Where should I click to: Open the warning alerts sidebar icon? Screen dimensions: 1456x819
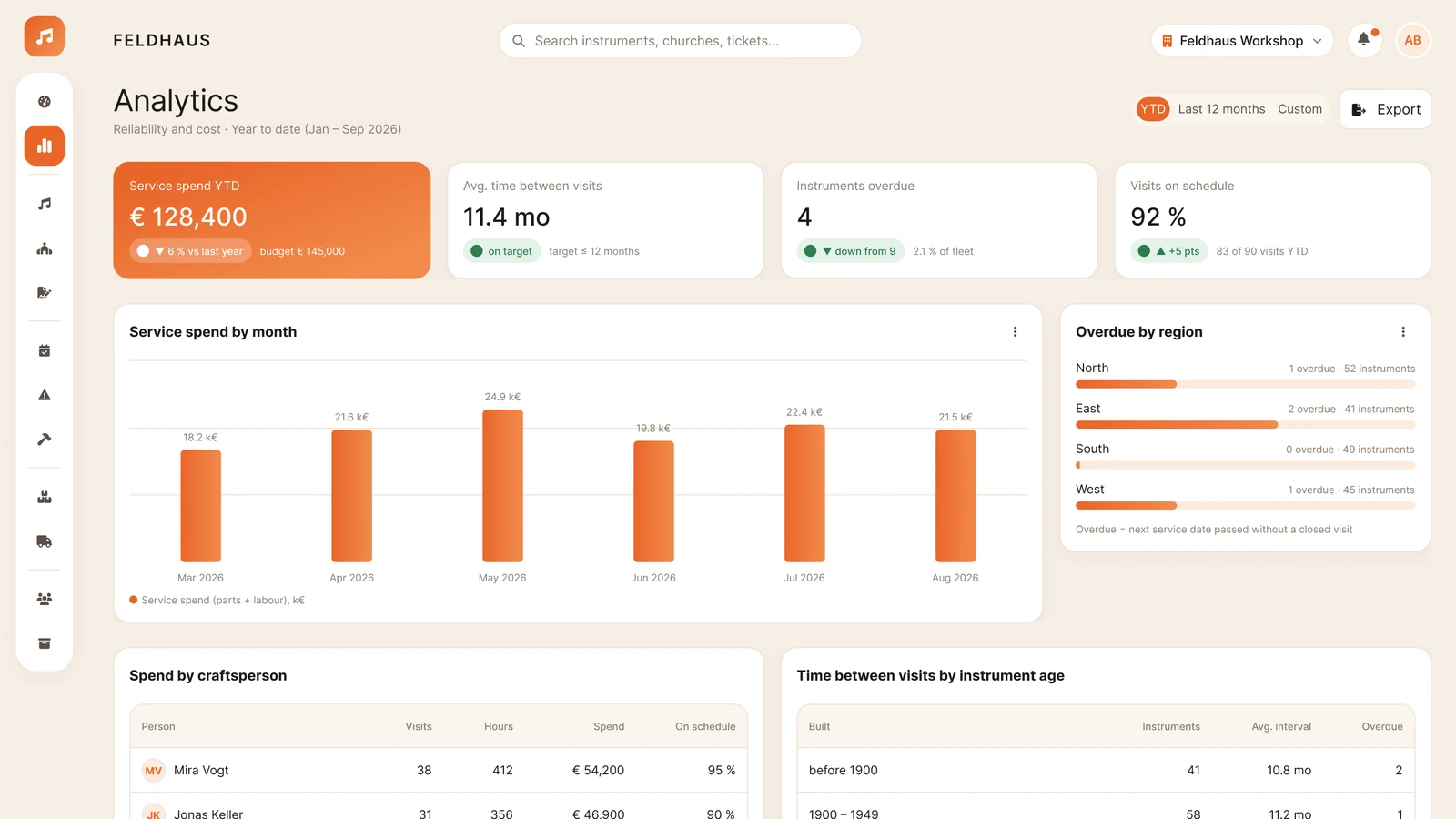[45, 395]
